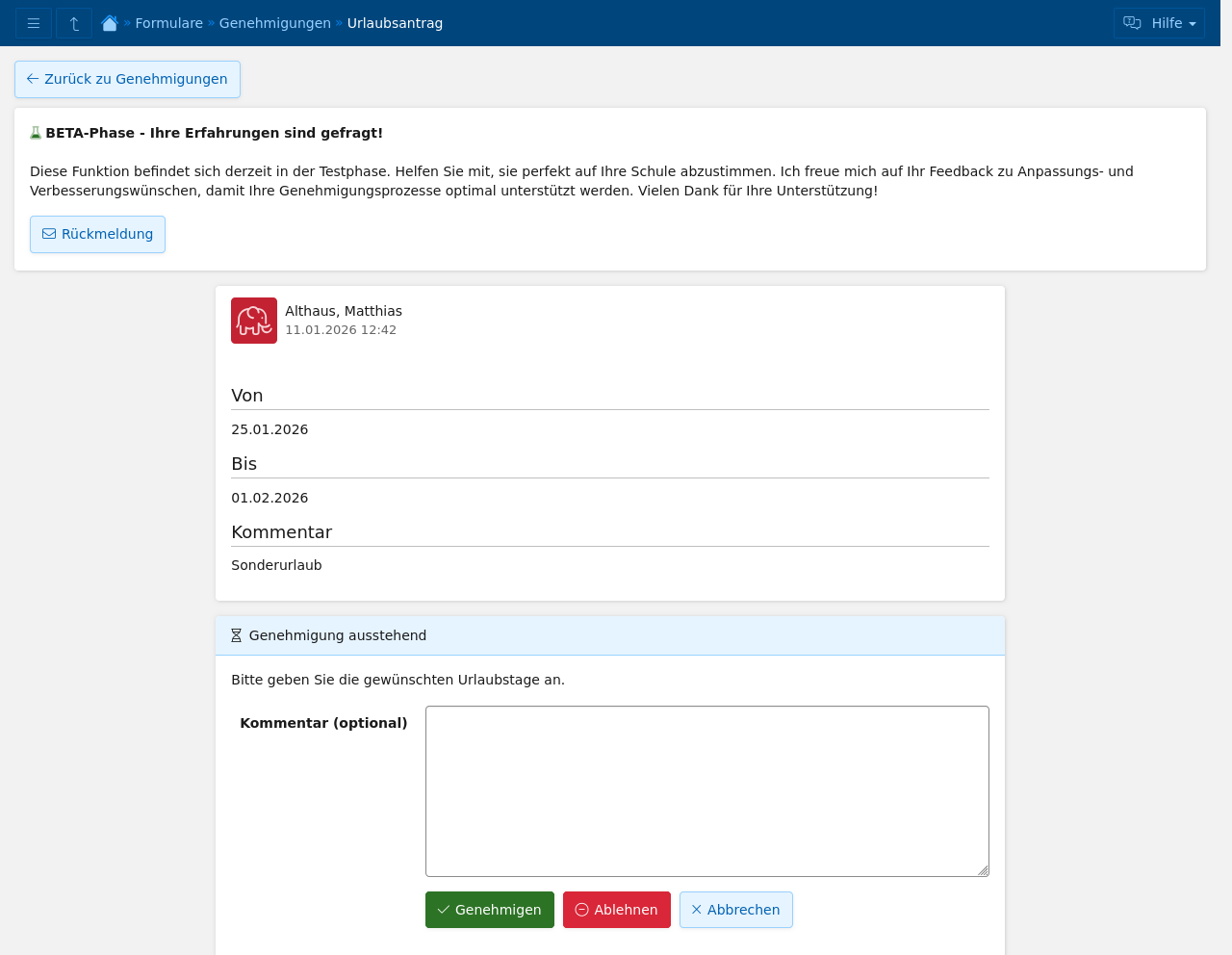This screenshot has height=955, width=1232.
Task: Open the hamburger navigation menu
Action: coord(34,23)
